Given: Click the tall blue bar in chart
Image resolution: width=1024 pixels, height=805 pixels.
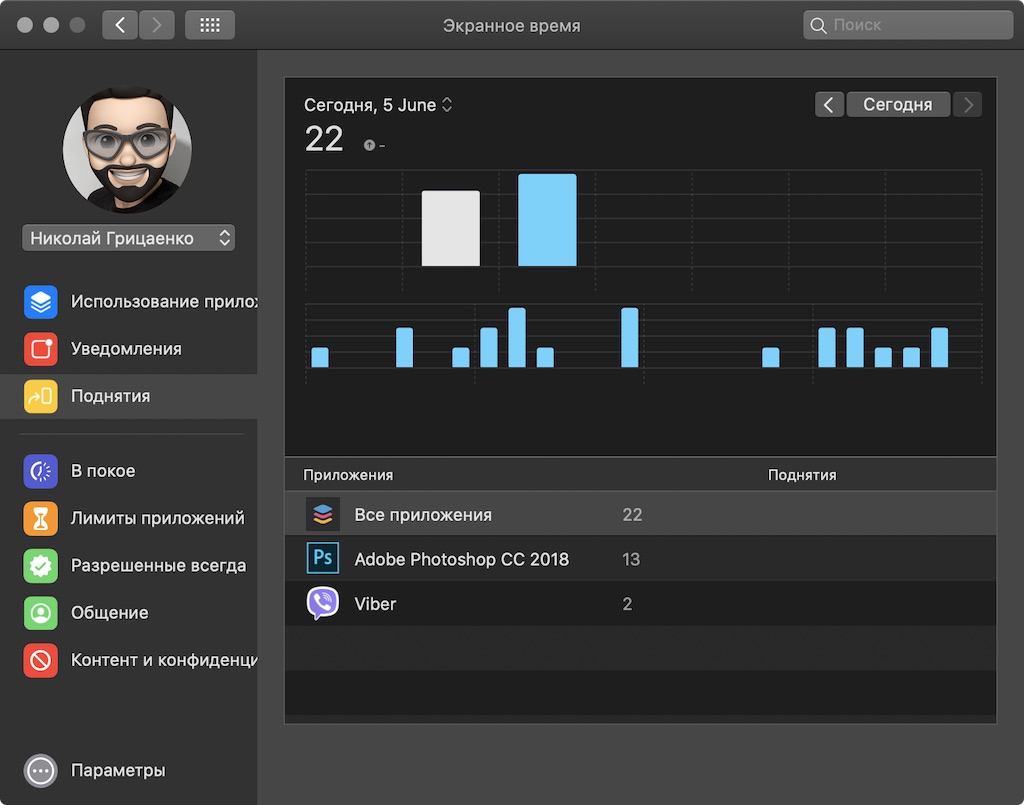Looking at the screenshot, I should [547, 219].
